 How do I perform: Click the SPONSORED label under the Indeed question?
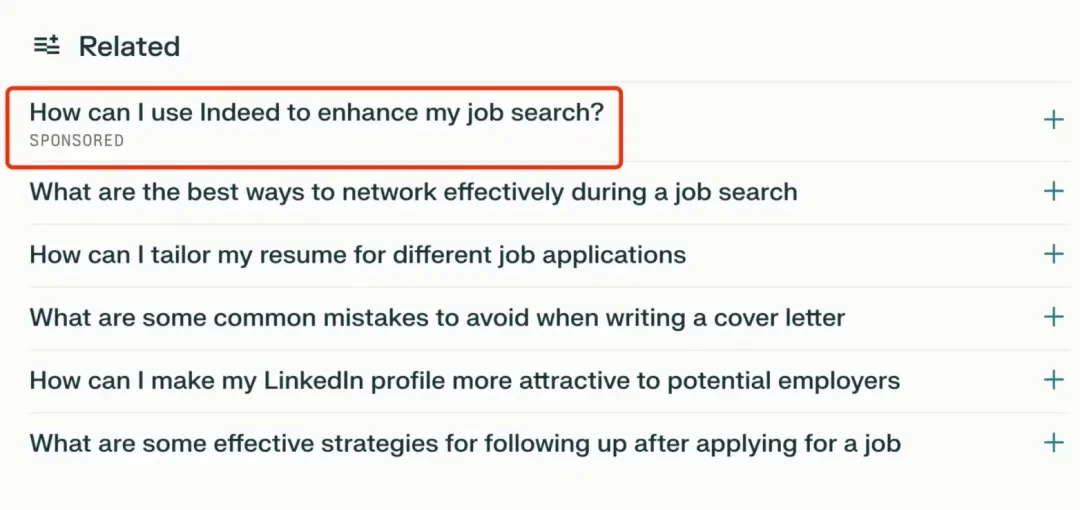pos(77,141)
